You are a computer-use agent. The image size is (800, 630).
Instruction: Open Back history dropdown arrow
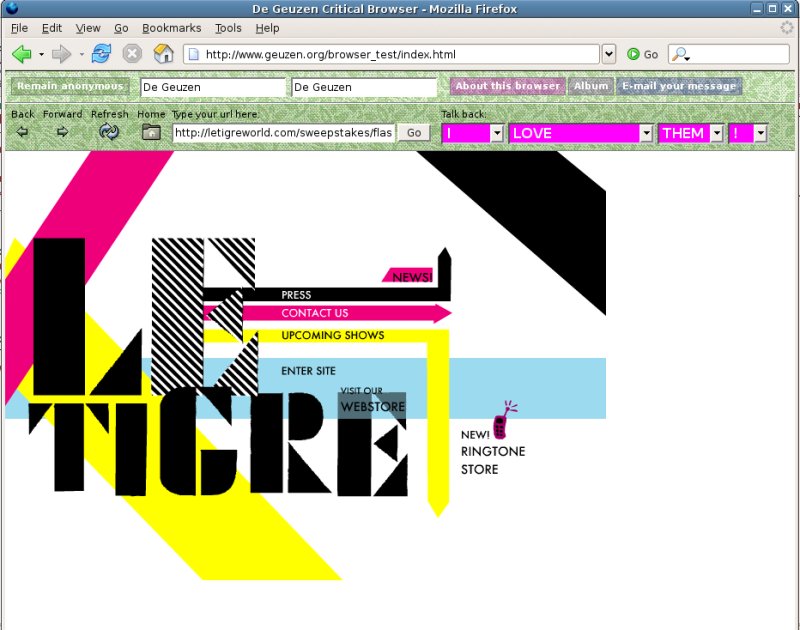tap(41, 54)
